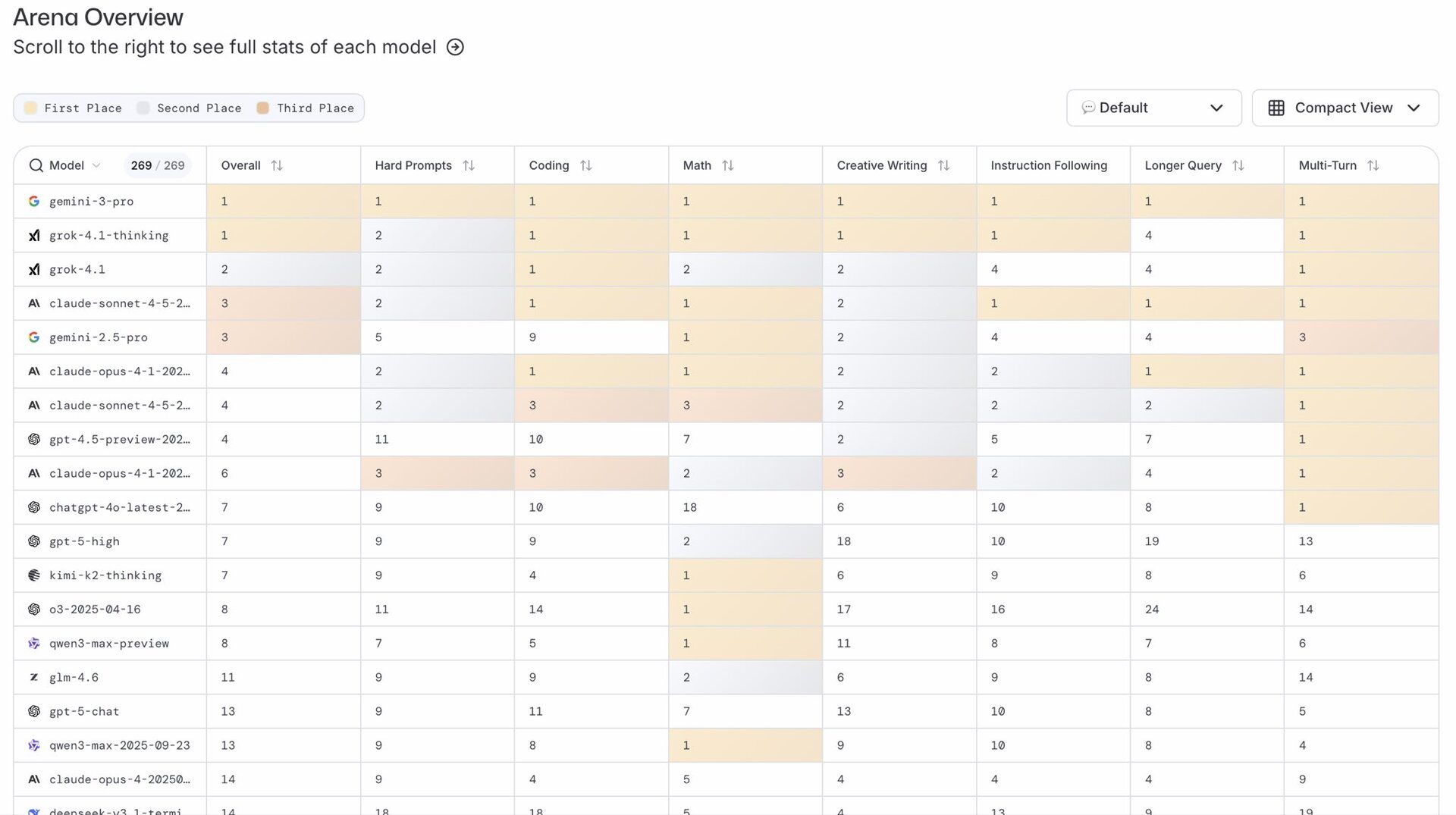The image size is (1456, 815).
Task: Click the kimi-k2-thinking model row
Action: click(x=105, y=575)
